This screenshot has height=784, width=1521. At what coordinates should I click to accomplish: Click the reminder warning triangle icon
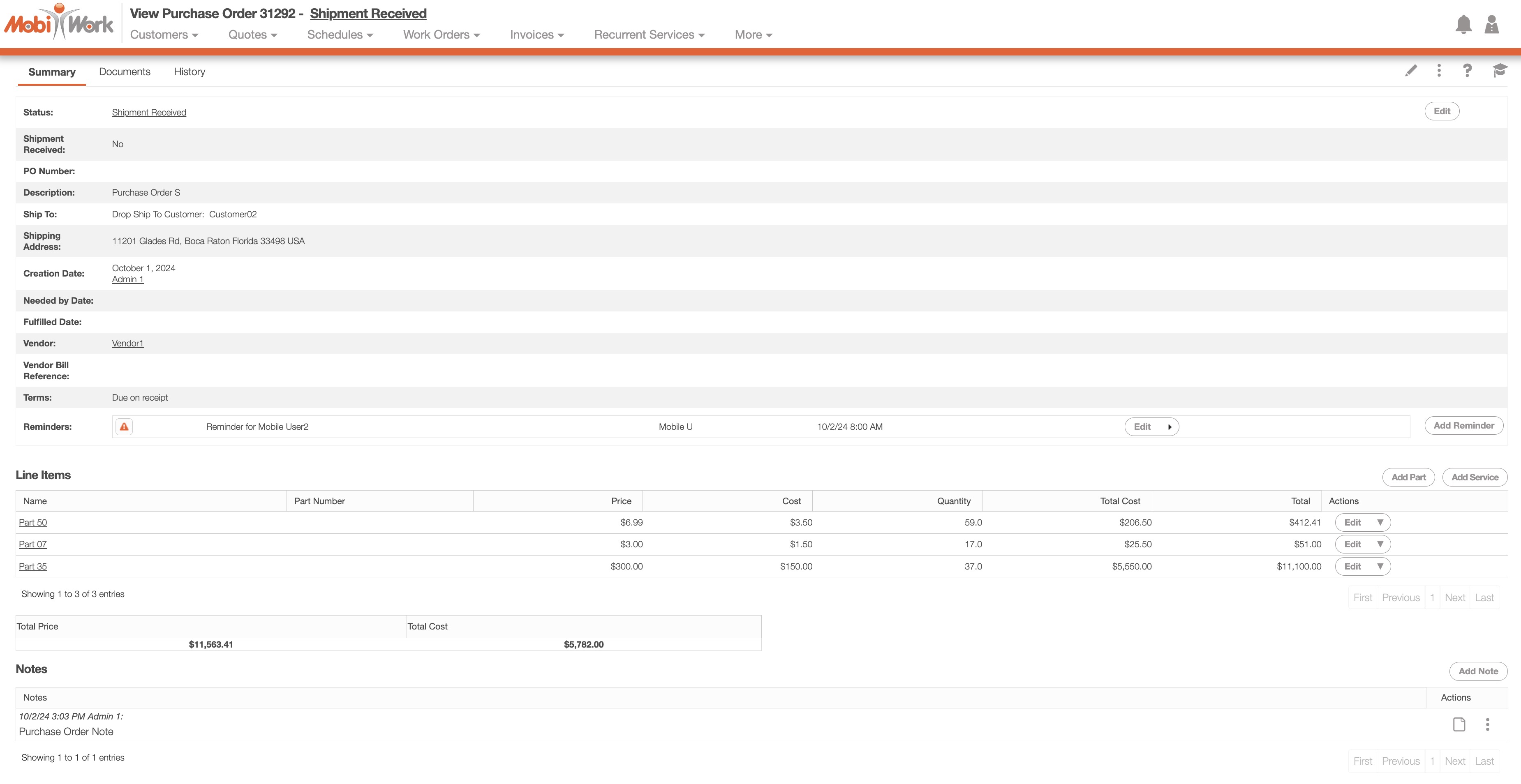pos(124,427)
